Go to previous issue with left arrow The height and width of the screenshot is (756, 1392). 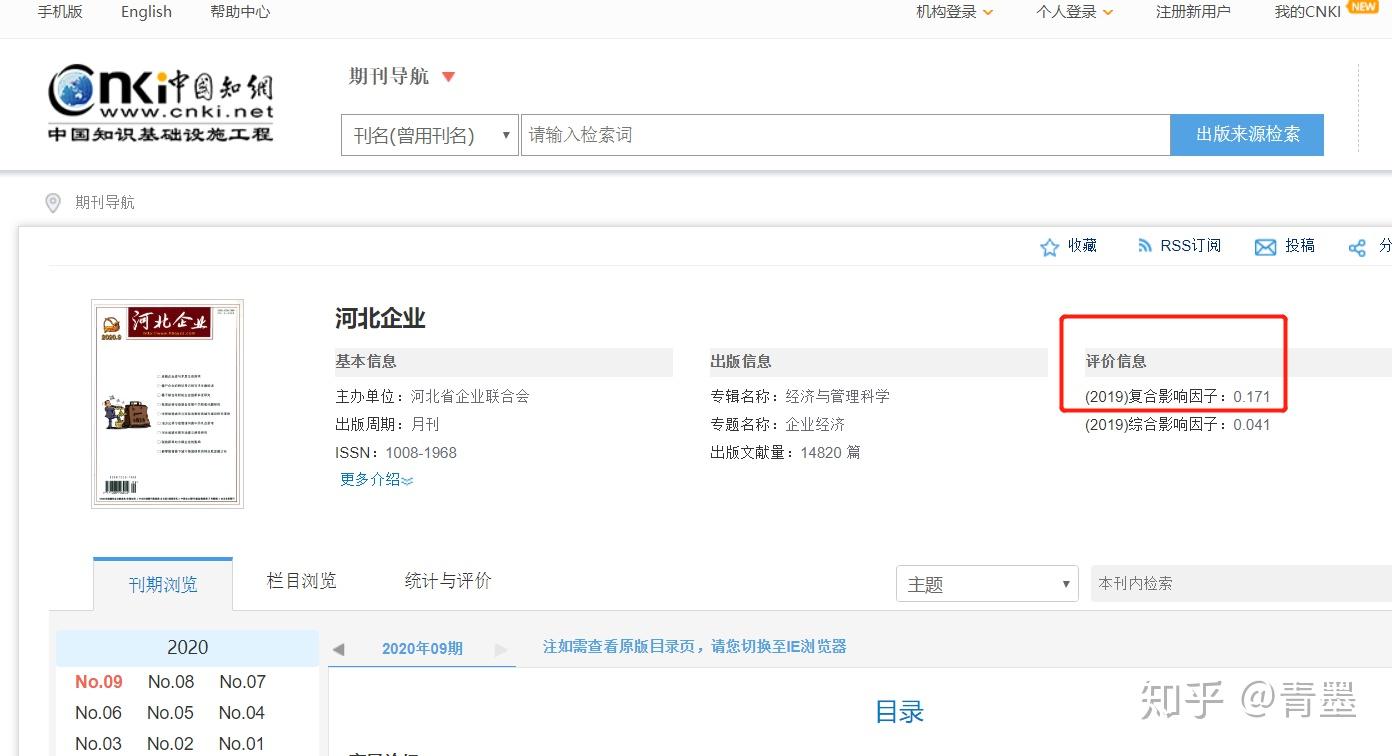click(338, 649)
